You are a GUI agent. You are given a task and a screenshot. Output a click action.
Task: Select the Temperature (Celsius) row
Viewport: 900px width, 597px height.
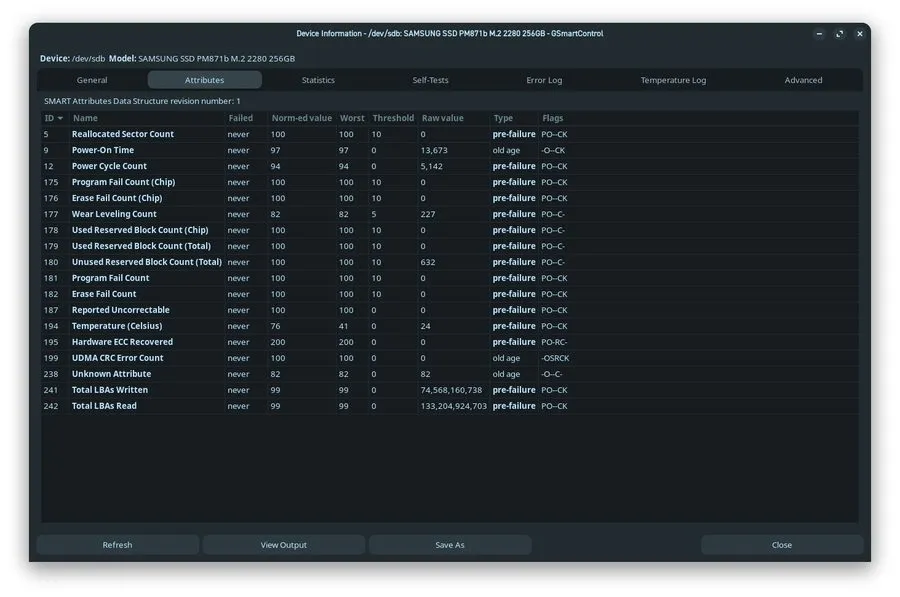click(450, 326)
